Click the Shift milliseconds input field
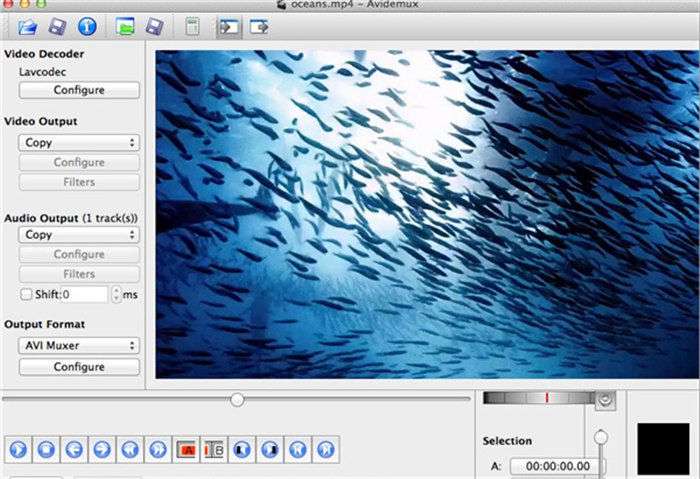 pos(85,295)
